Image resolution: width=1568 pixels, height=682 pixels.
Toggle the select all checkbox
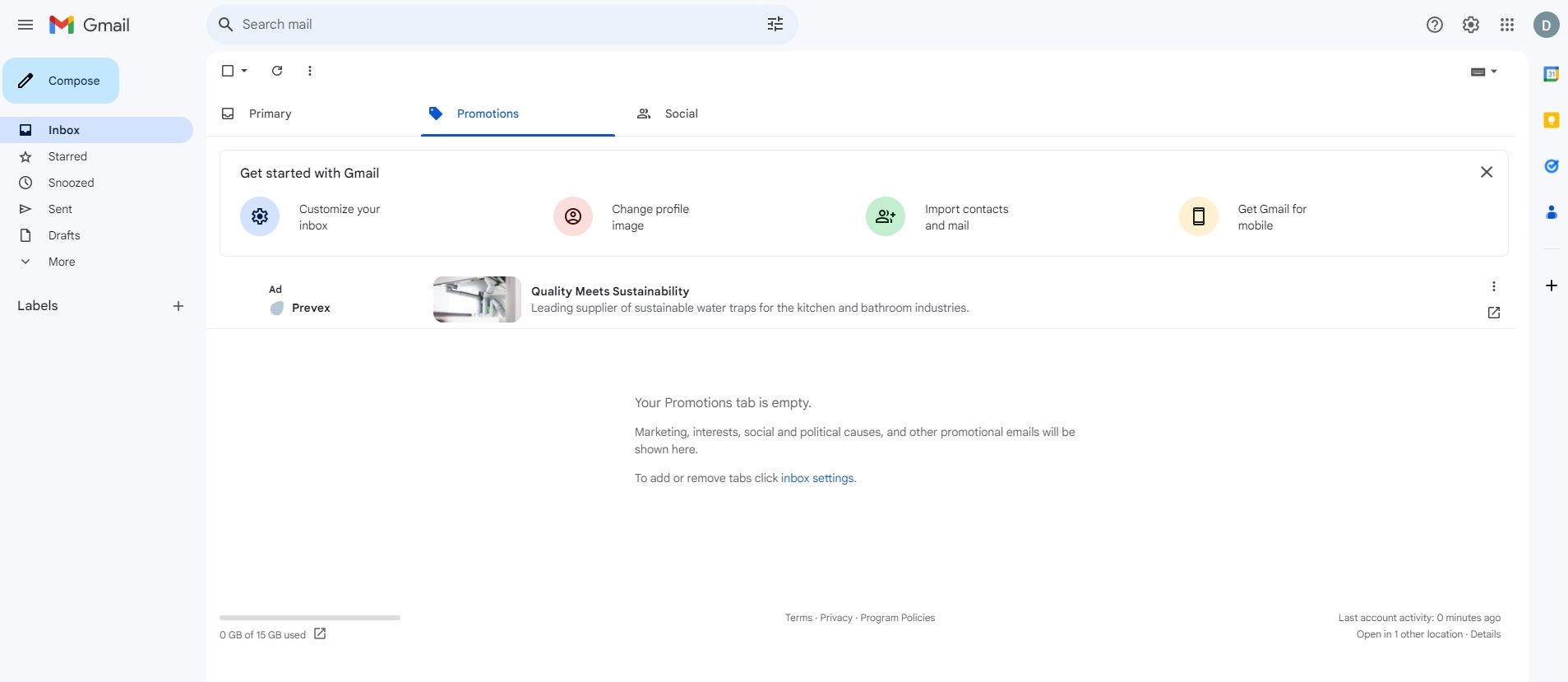point(228,71)
